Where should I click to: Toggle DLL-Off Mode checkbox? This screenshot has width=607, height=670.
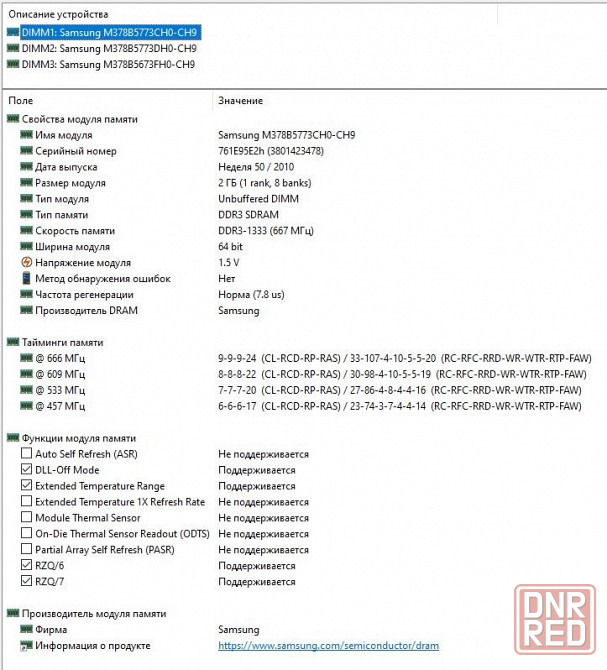[26, 469]
